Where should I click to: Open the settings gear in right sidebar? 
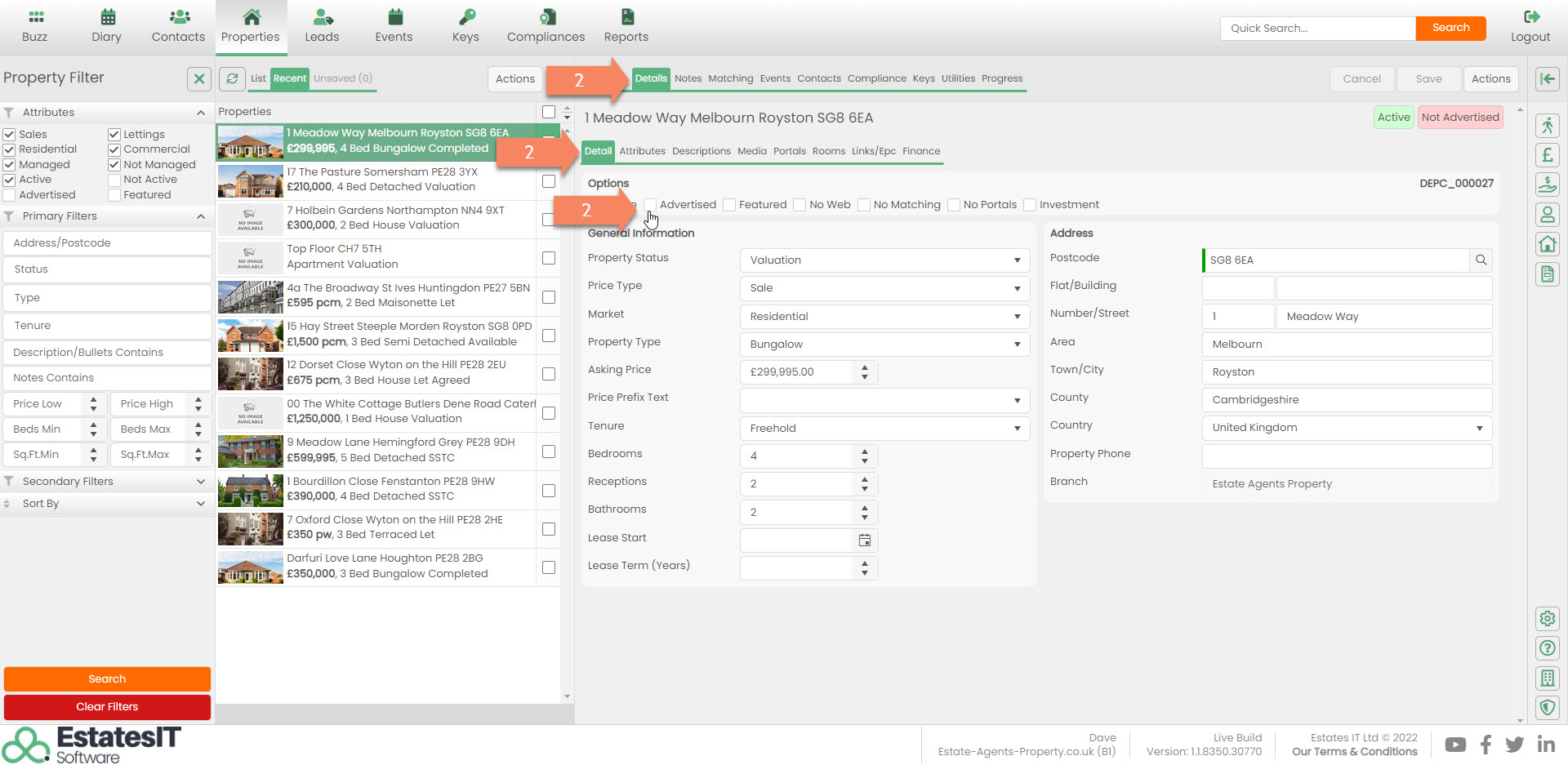[x=1547, y=618]
